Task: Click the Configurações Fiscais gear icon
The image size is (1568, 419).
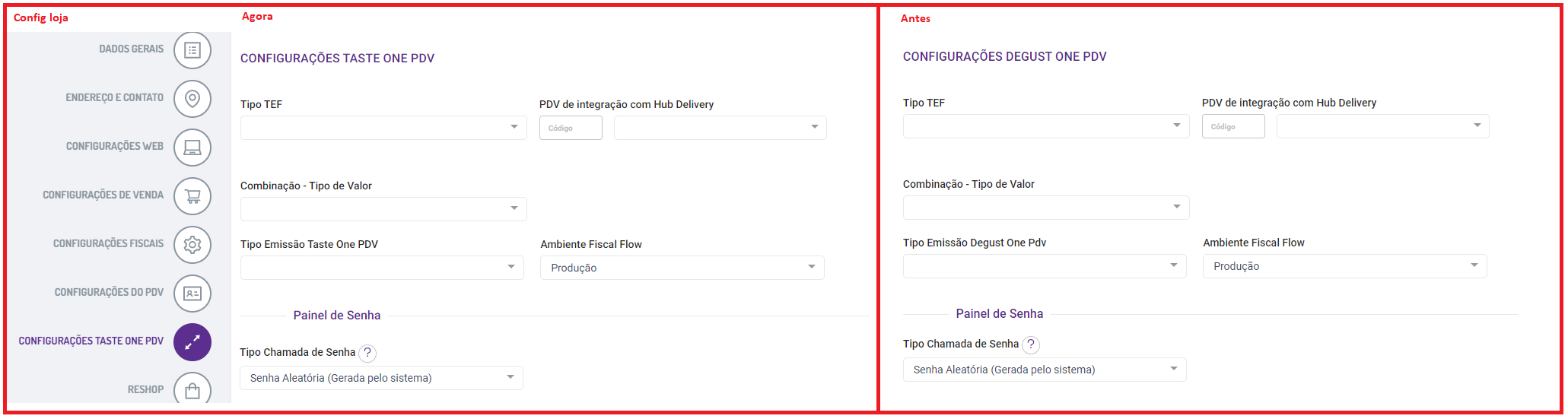Action: pos(192,245)
